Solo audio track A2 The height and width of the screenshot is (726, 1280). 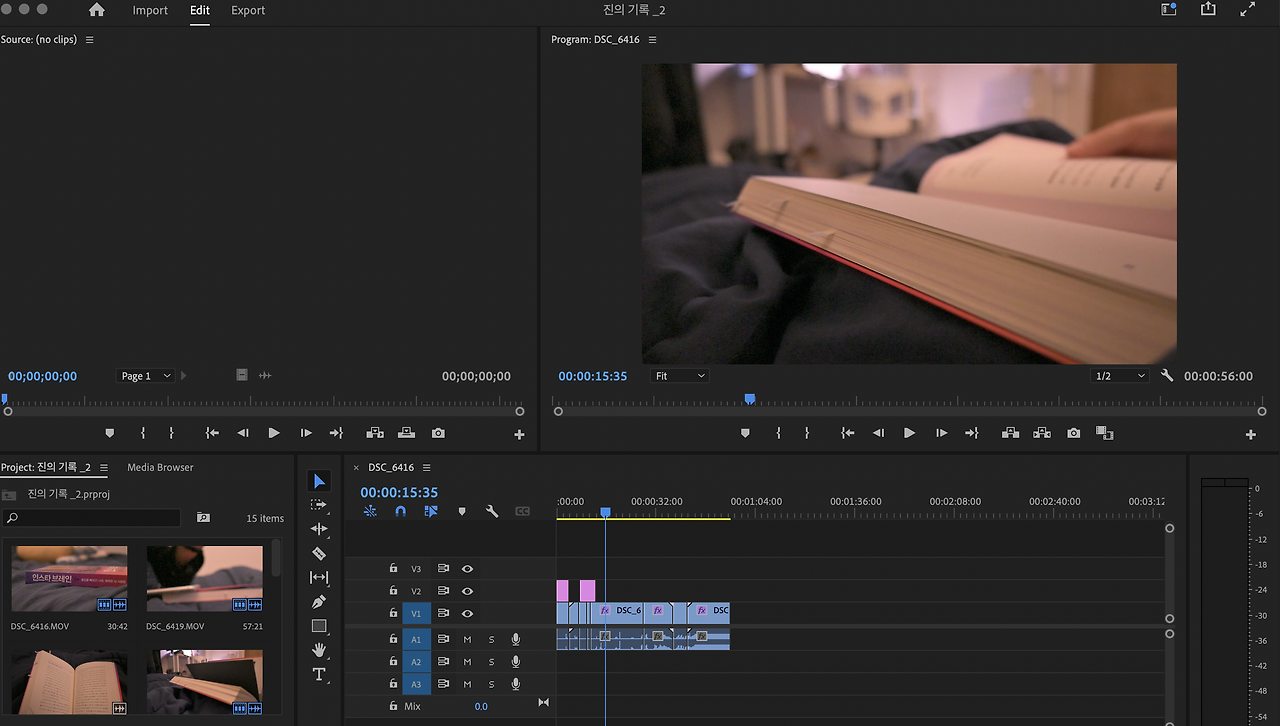click(x=491, y=662)
